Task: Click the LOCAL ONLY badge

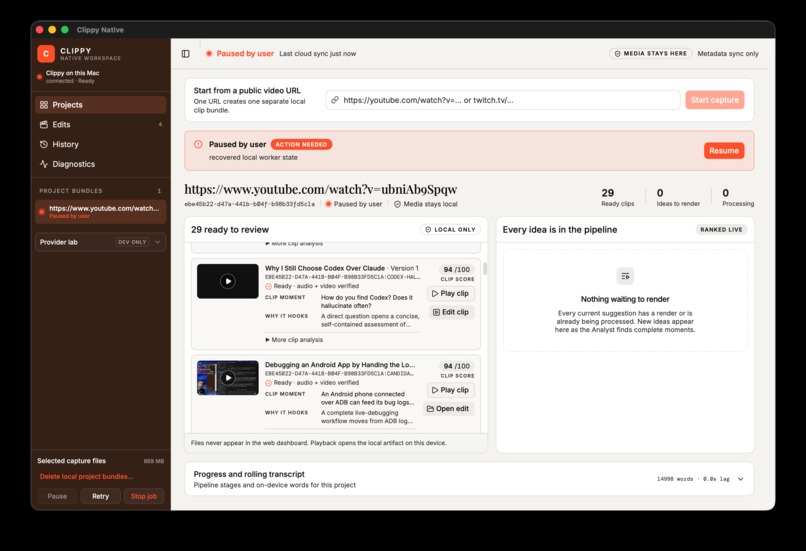Action: coord(450,230)
